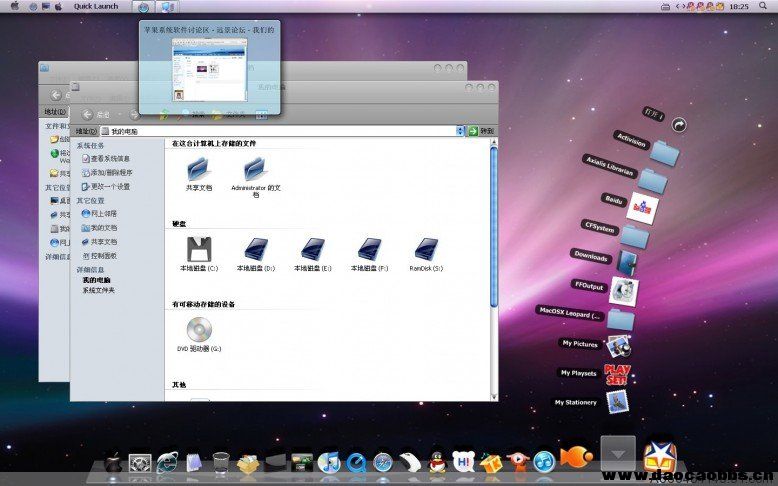Click the green Go button beside address bar
This screenshot has height=486, width=778.
(474, 131)
